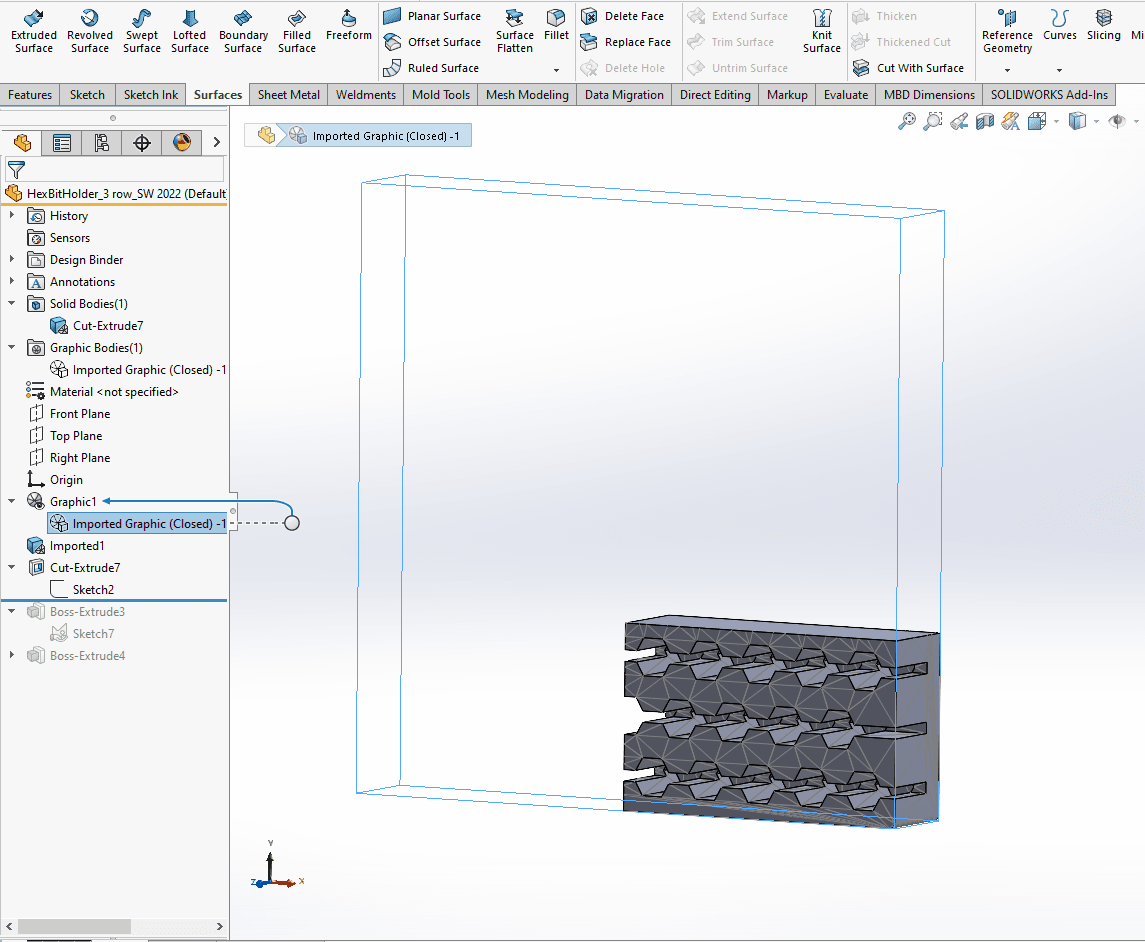Screen dimensions: 1145x942
Task: Select the Swept Surface tool
Action: 142,31
